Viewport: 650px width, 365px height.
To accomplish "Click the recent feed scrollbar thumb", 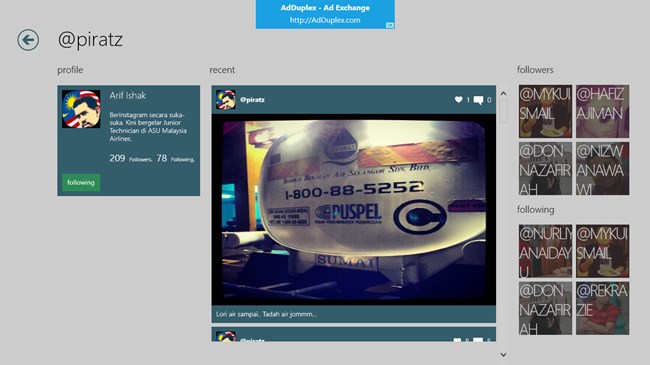I will pos(503,111).
